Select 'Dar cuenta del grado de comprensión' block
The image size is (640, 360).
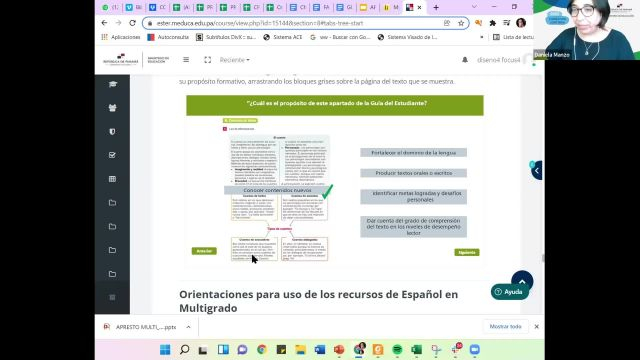413,227
